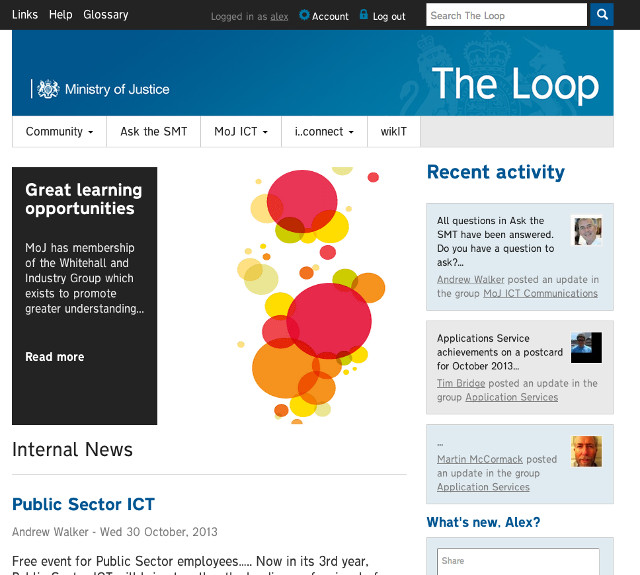Click 'Free event for Public Sector employees' text
Image resolution: width=640 pixels, height=575 pixels.
(x=190, y=562)
